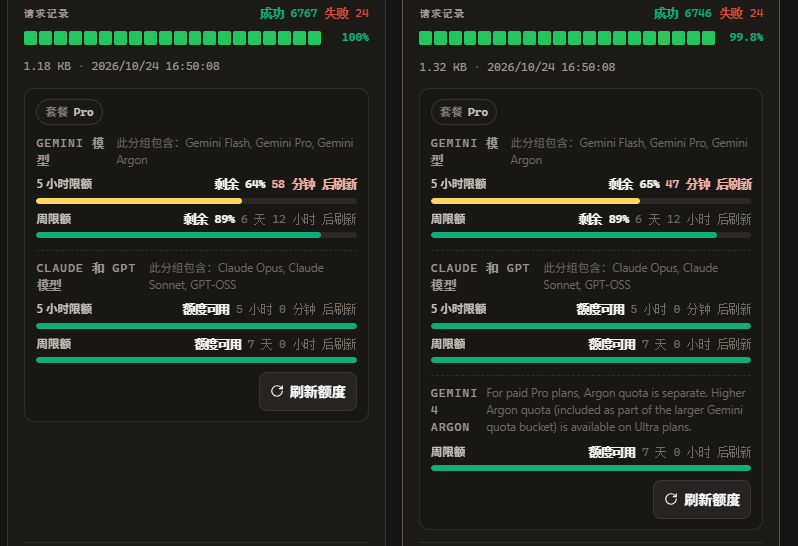
Task: Click the right card's 刷新额度 button label
Action: click(711, 500)
